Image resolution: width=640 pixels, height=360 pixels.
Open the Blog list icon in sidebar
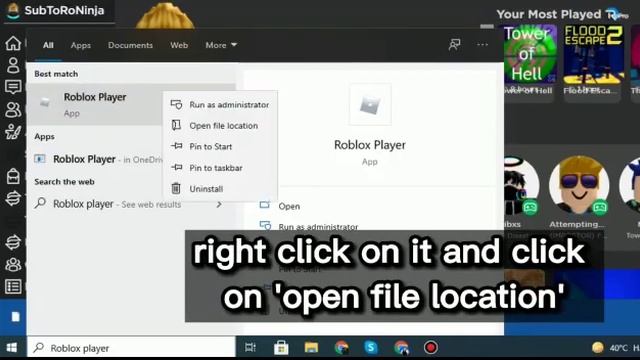point(13,287)
